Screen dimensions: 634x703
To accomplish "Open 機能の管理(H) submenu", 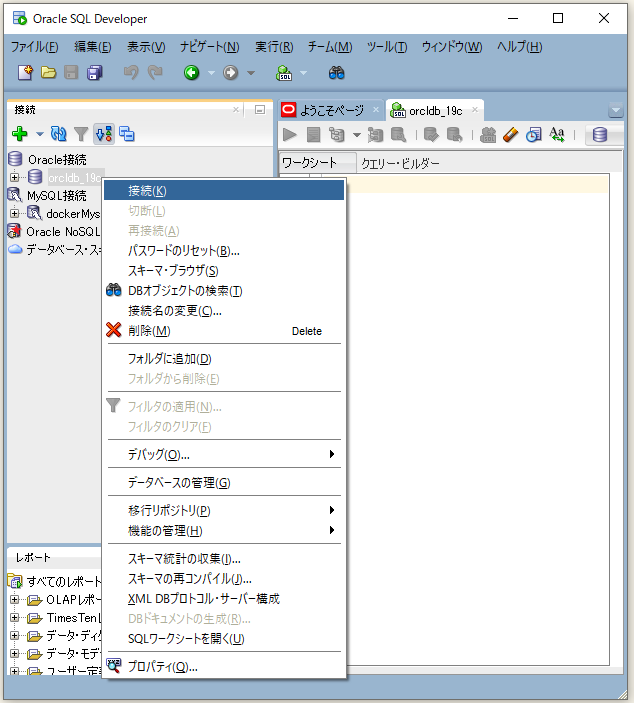I will (x=224, y=530).
